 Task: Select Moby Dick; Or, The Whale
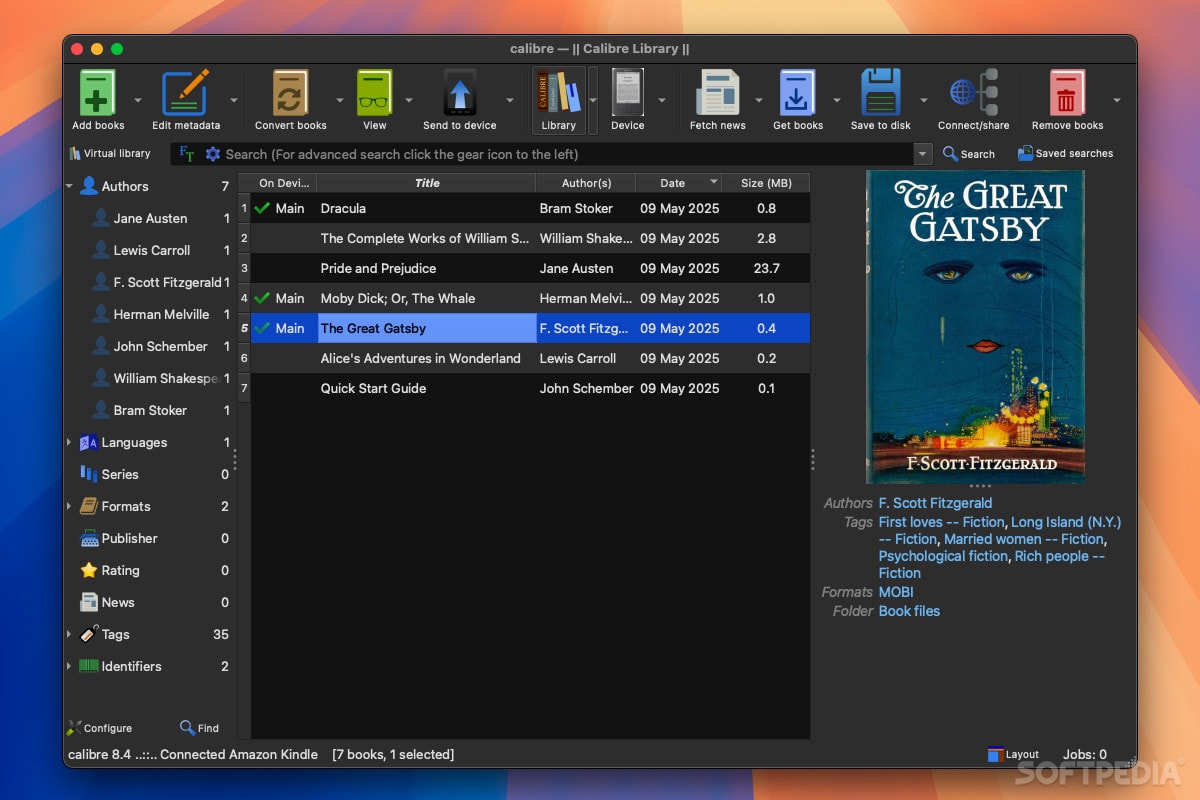530,298
